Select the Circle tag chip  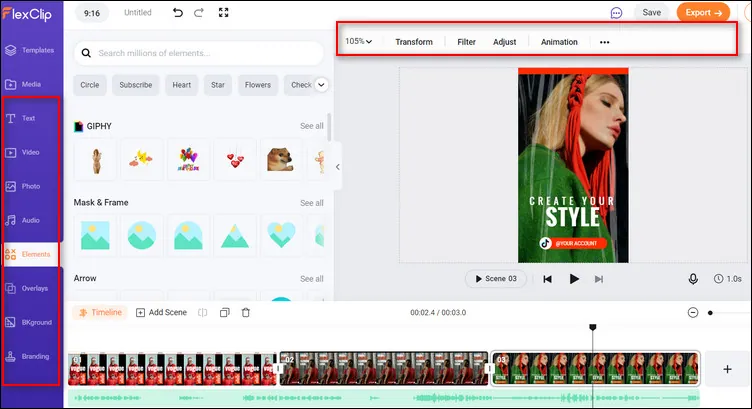[90, 85]
